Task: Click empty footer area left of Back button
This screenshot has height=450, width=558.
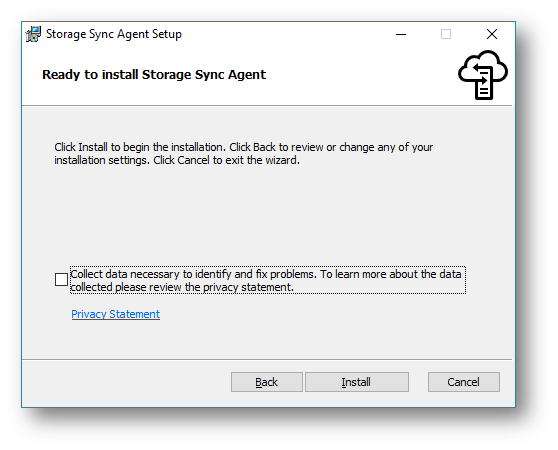Action: click(125, 382)
